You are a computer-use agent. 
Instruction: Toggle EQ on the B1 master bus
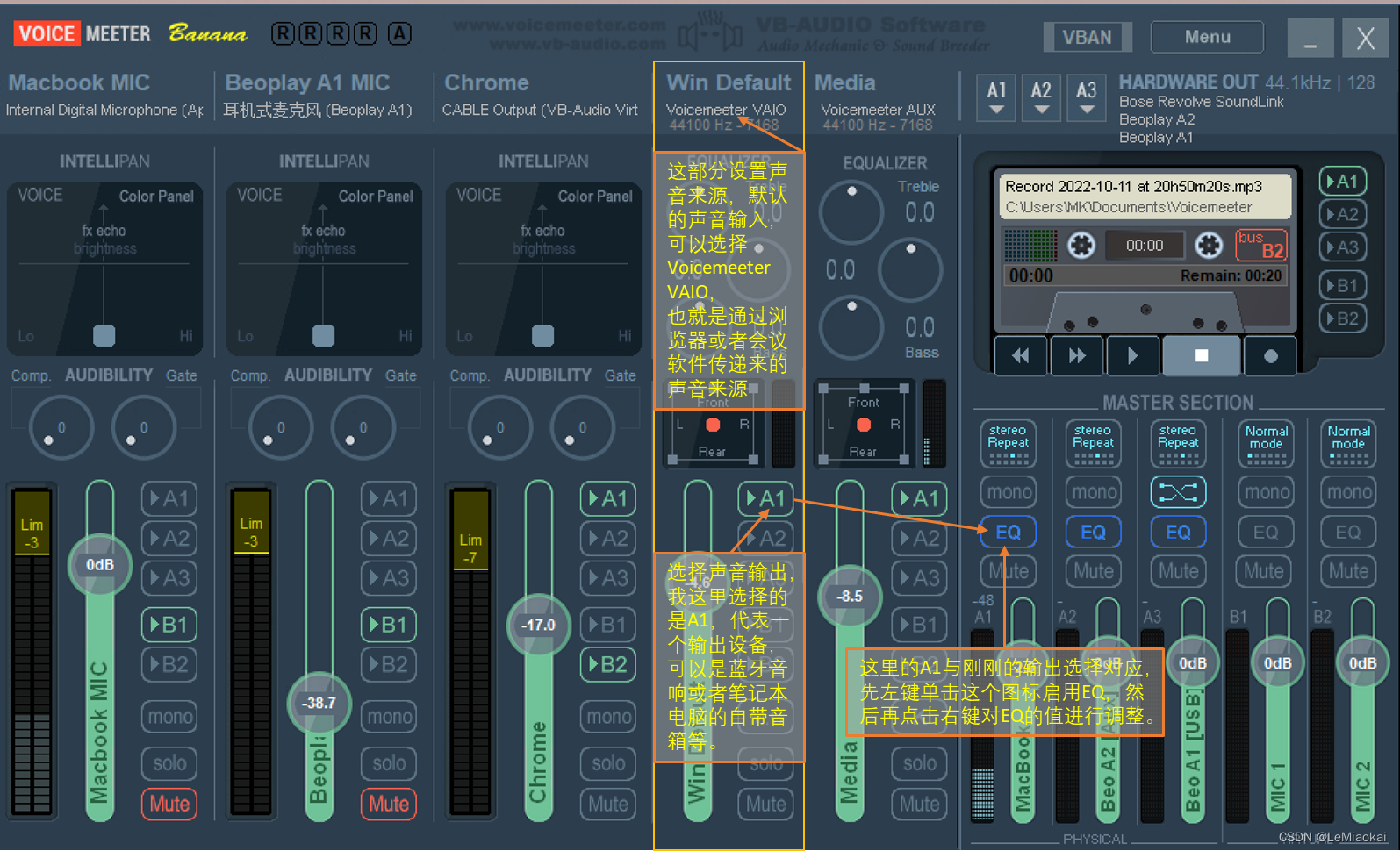[x=1266, y=533]
